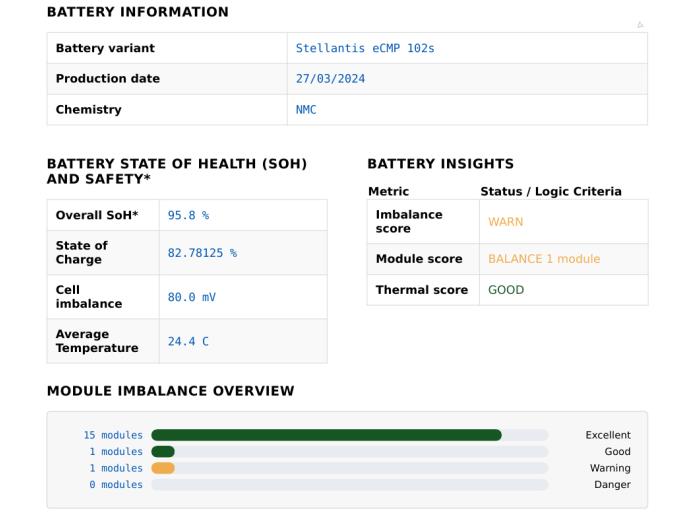700x525 pixels.
Task: Select the Stellantis eCMP 102s battery variant value
Action: pyautogui.click(x=365, y=48)
